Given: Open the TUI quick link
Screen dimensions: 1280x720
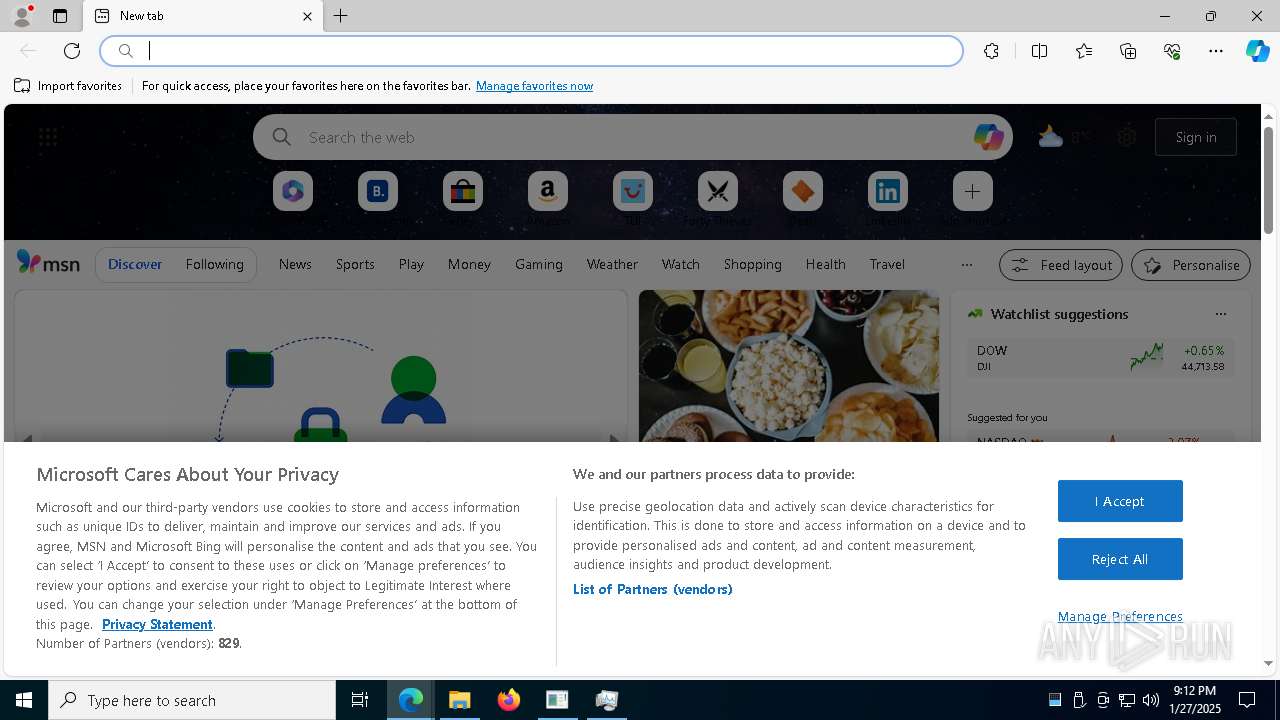Looking at the screenshot, I should tap(633, 191).
